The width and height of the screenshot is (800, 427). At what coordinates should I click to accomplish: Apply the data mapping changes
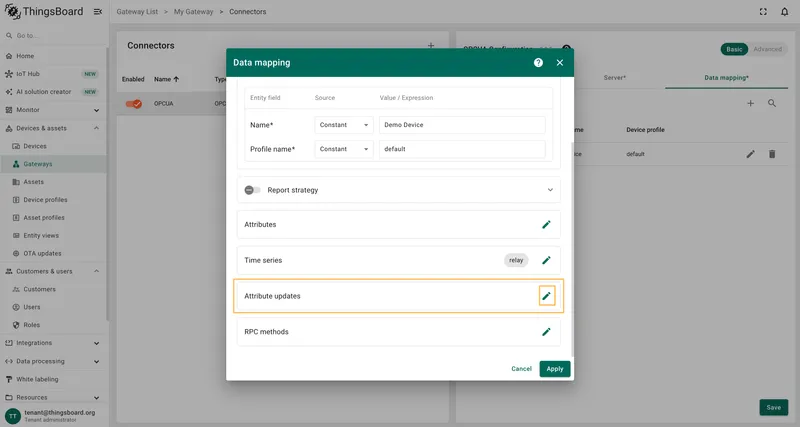(x=555, y=369)
